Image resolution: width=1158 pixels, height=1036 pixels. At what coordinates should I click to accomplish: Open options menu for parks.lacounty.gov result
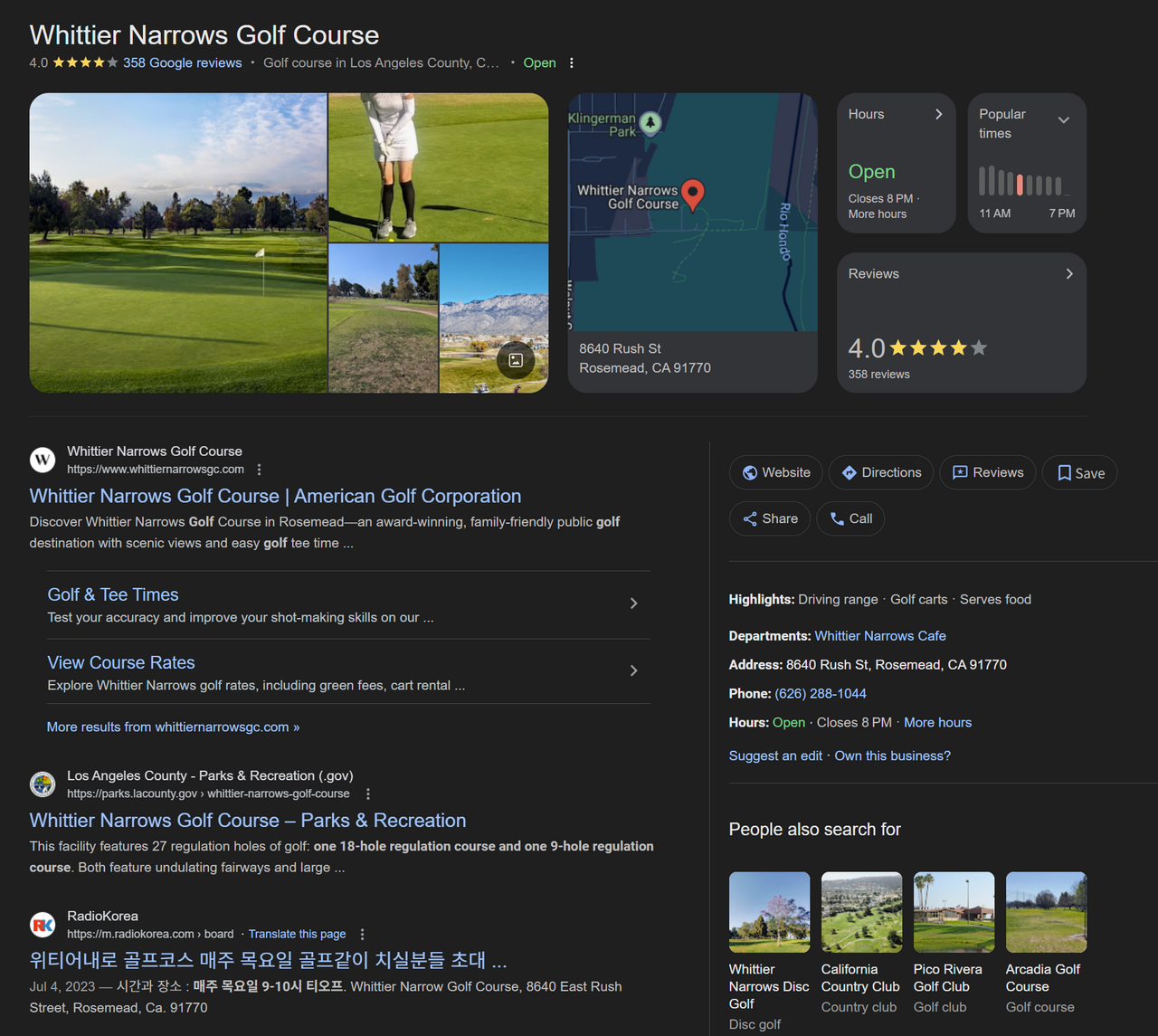(367, 794)
